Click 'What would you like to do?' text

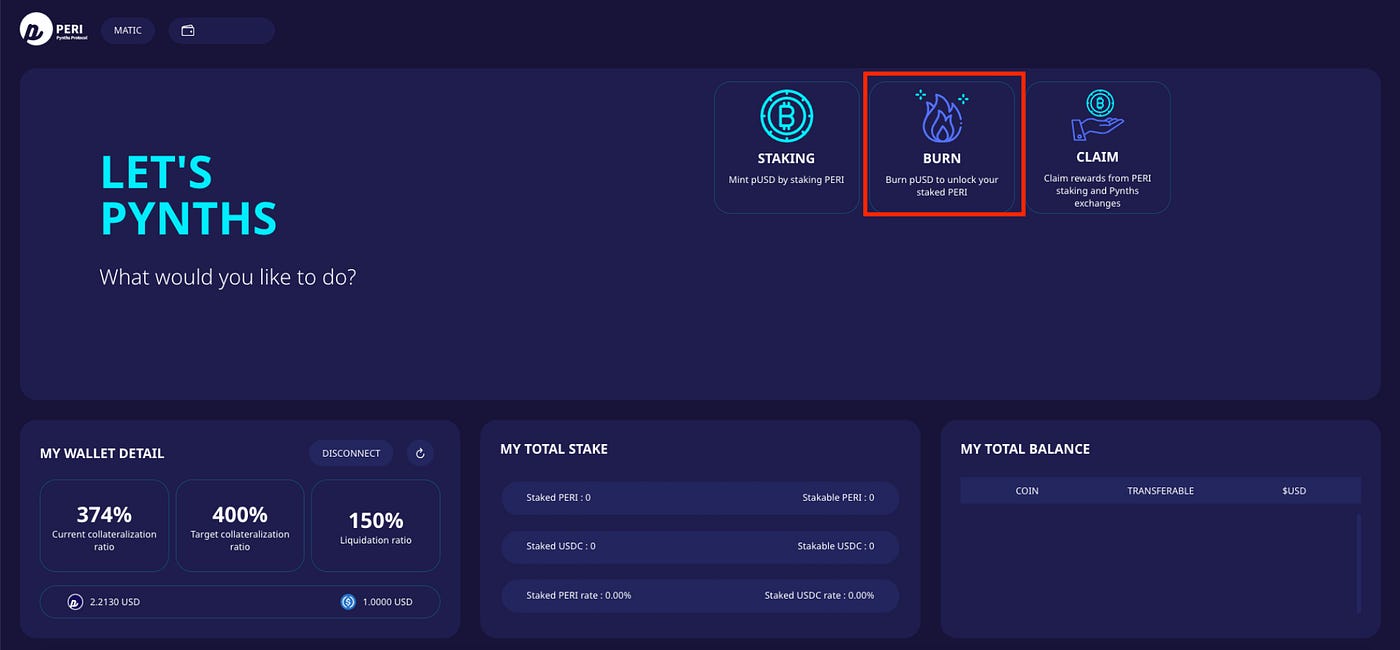pos(228,277)
